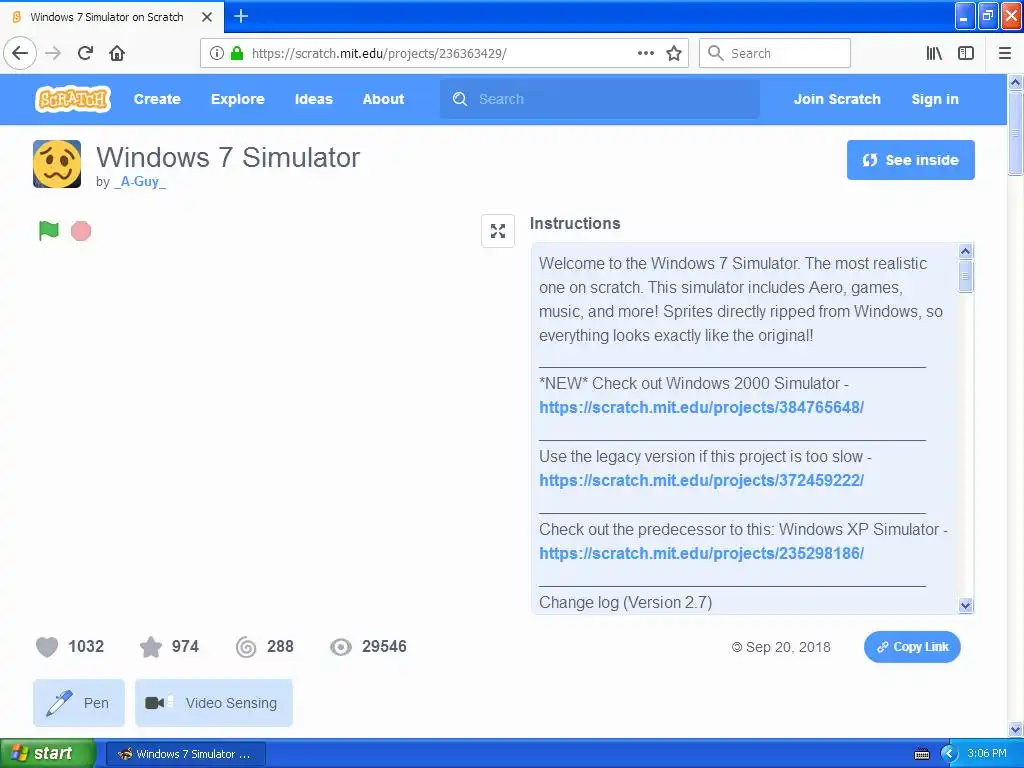Click the page scrollbar down arrow

click(1016, 729)
